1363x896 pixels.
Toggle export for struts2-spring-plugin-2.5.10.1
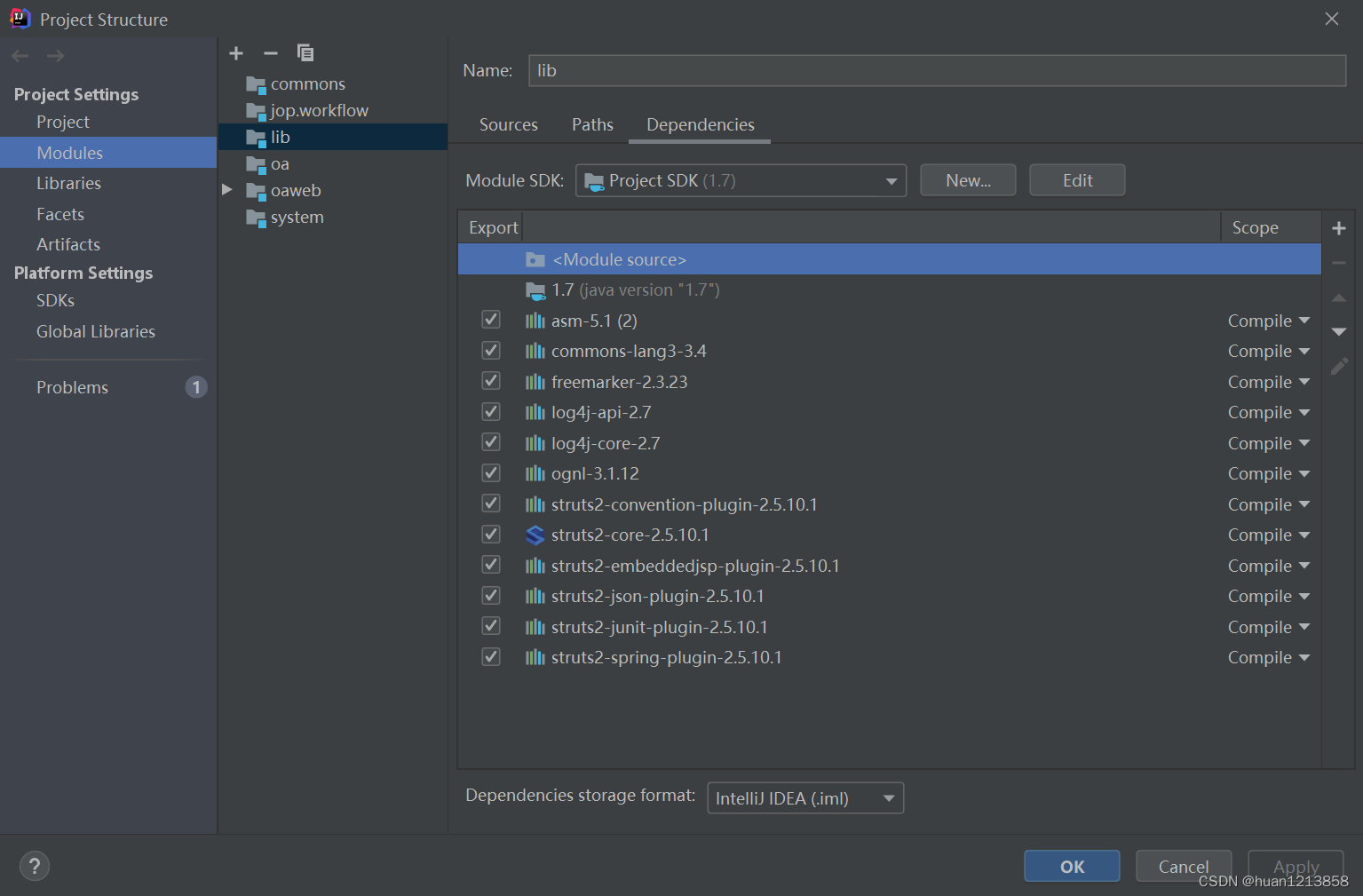coord(490,656)
